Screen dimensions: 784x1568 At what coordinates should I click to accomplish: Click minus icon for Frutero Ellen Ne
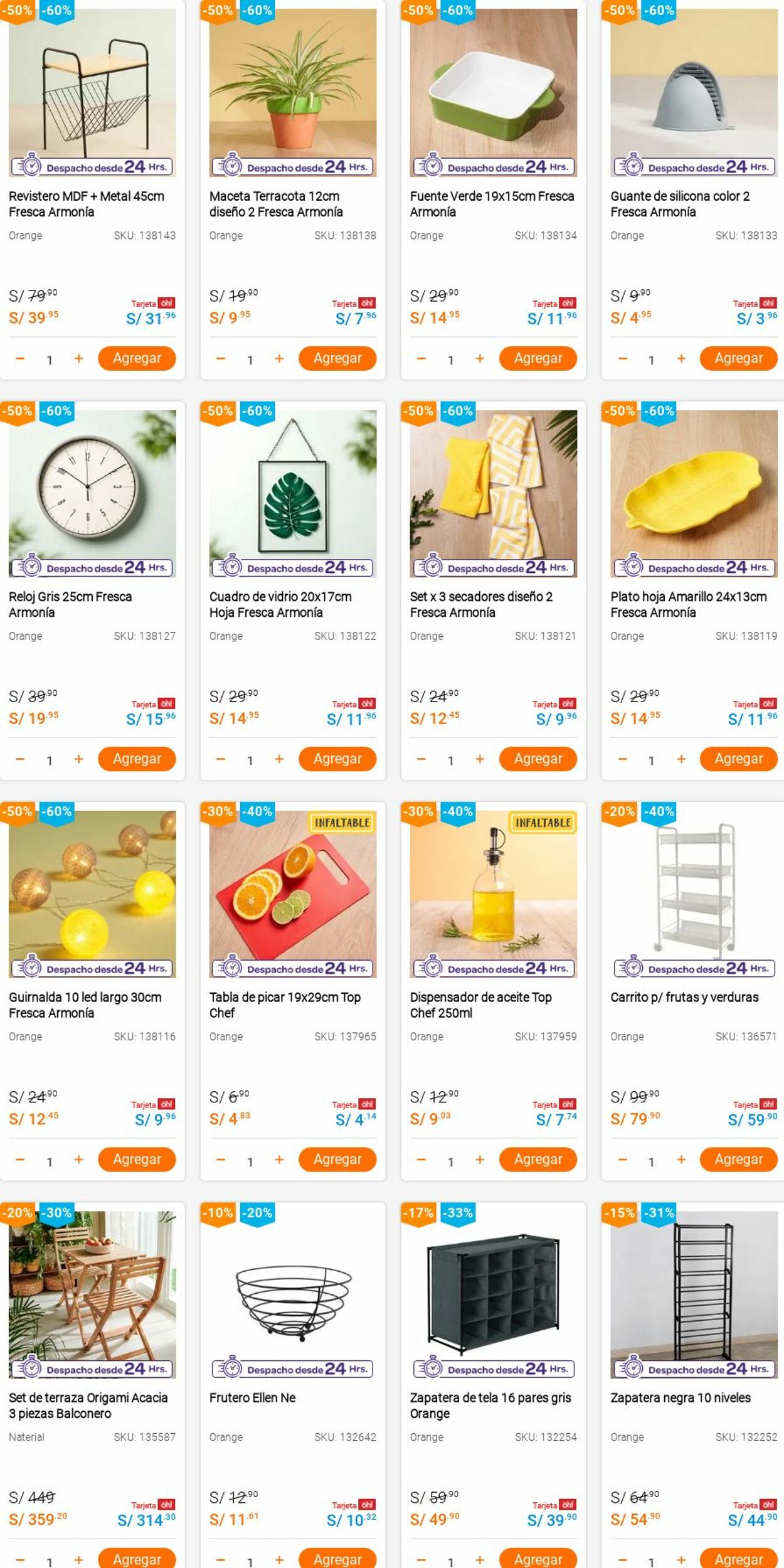click(x=221, y=1560)
